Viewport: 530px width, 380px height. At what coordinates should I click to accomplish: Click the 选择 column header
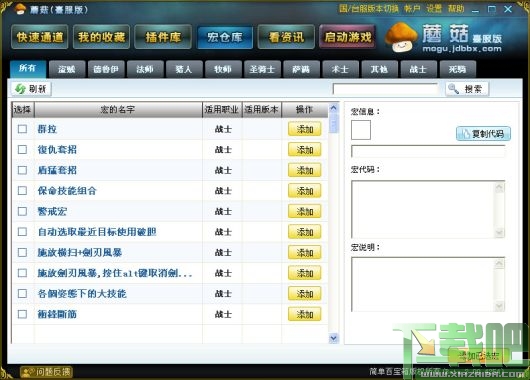[x=23, y=110]
